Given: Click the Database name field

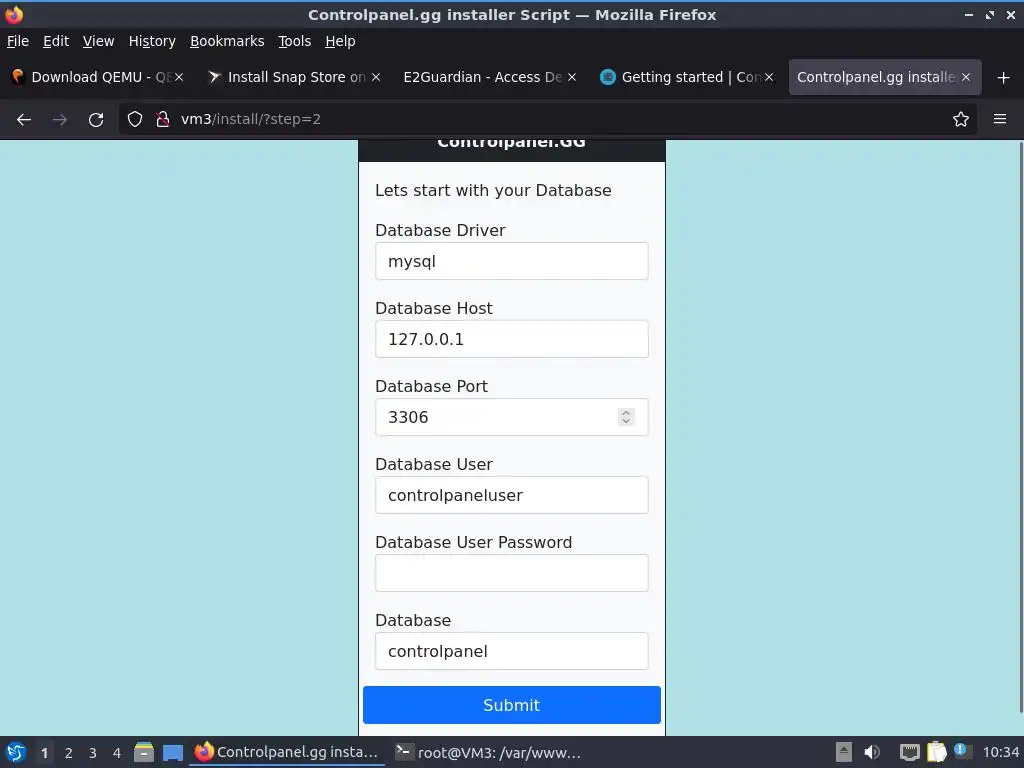Looking at the screenshot, I should 511,651.
